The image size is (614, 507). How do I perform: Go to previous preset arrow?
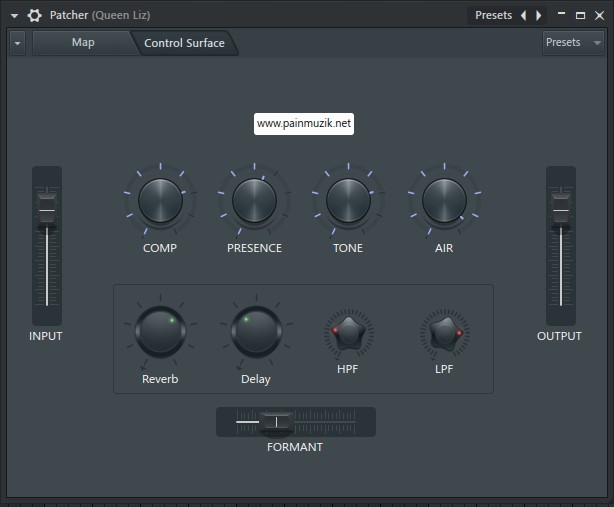click(523, 15)
